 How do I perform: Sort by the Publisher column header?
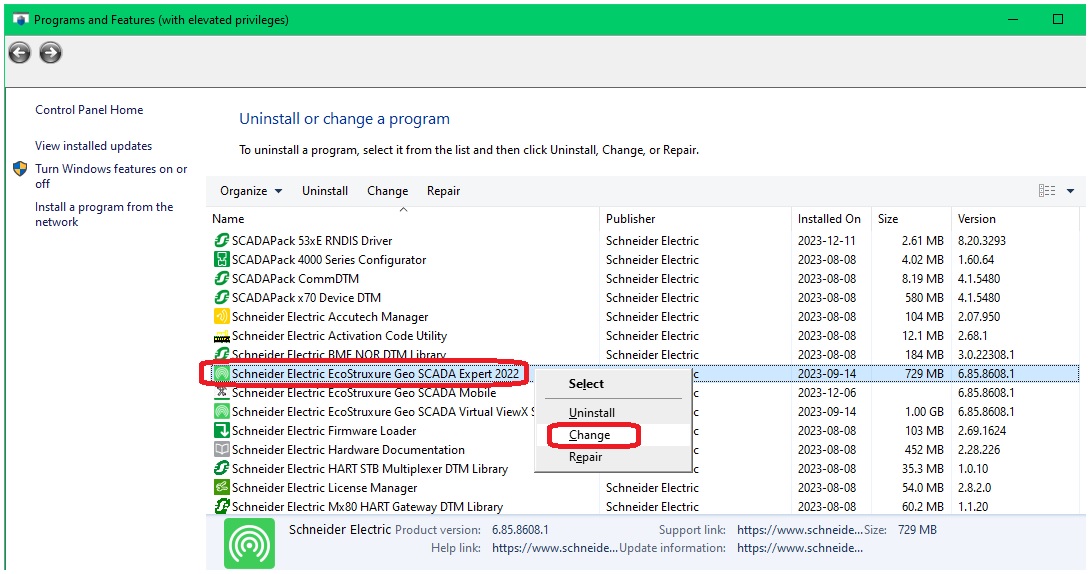pos(630,219)
